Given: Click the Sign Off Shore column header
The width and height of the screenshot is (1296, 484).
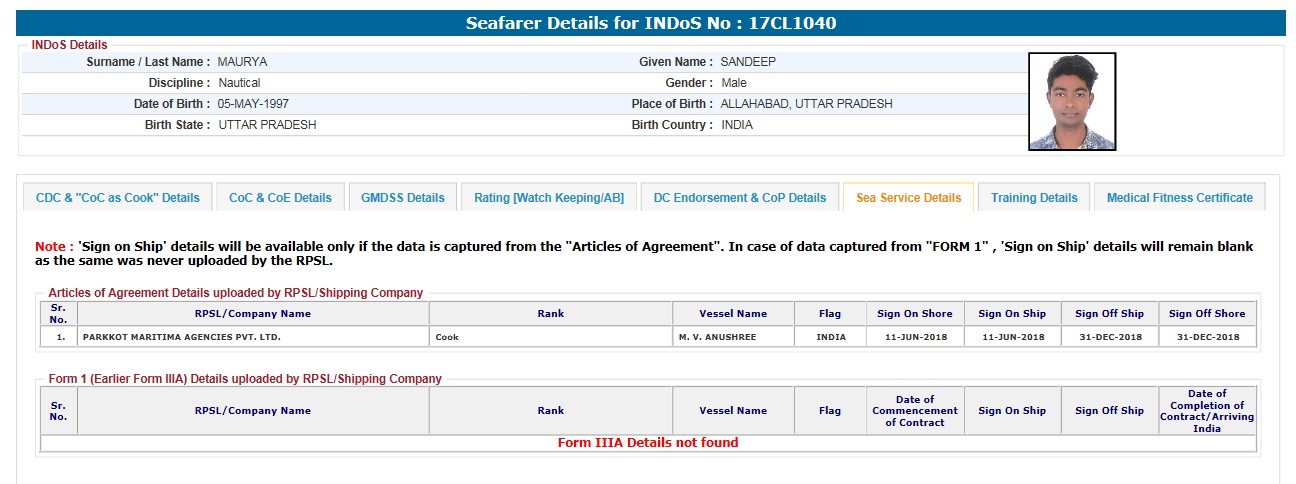Looking at the screenshot, I should point(1208,314).
